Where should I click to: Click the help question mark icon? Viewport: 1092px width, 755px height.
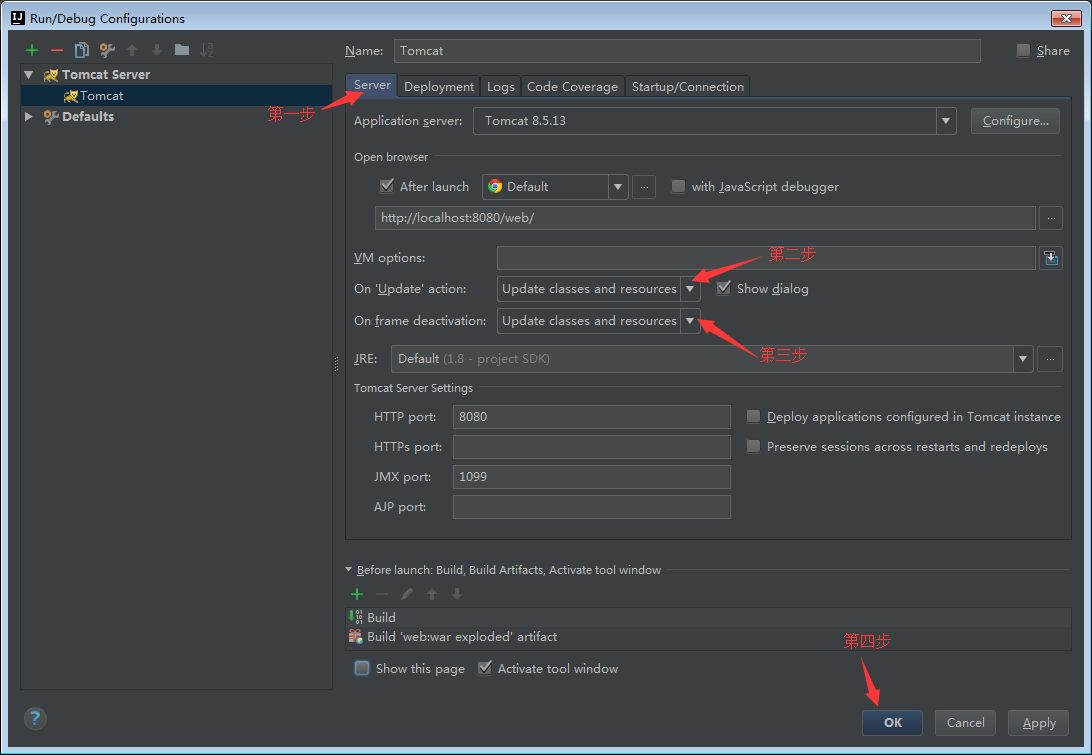35,718
